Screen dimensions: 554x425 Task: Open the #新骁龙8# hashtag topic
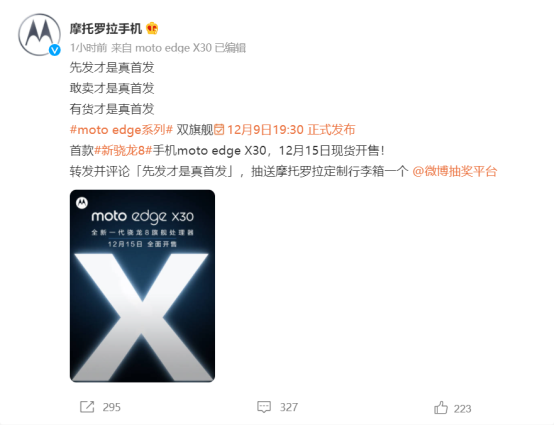(x=123, y=150)
